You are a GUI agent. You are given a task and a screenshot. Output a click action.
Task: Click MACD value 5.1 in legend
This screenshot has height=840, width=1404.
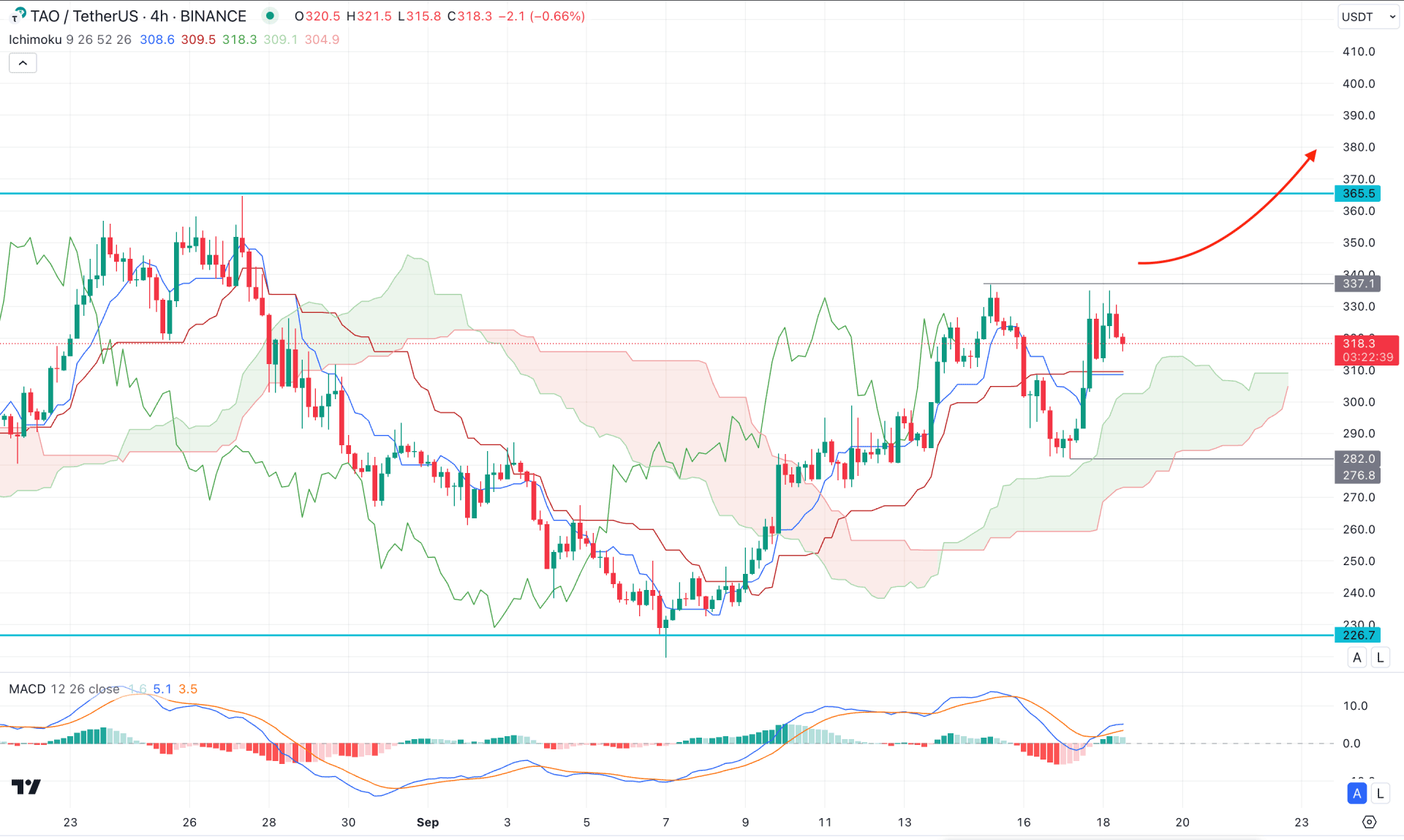[x=162, y=689]
